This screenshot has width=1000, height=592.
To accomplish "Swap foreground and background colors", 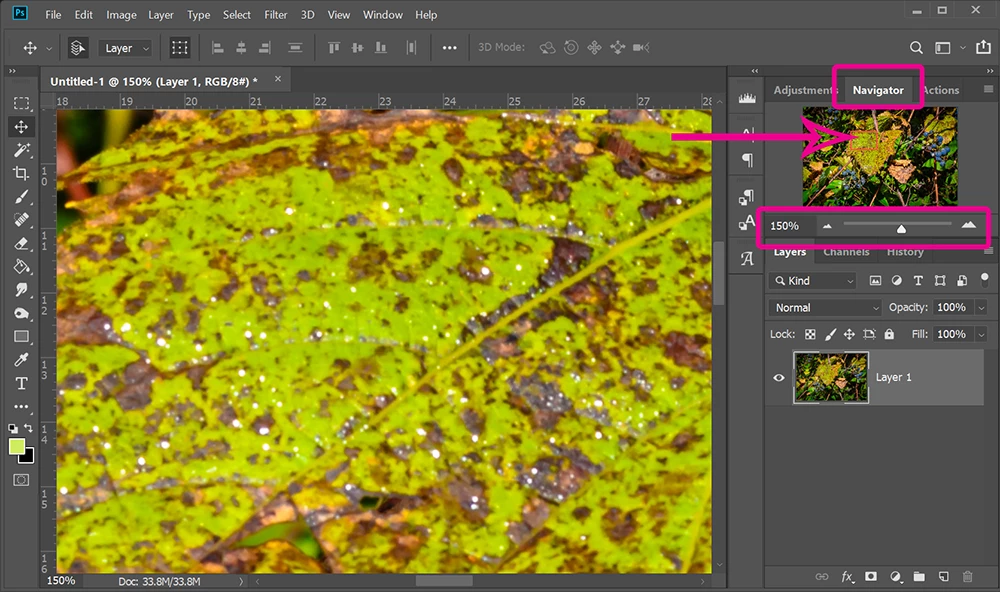I will pos(28,428).
